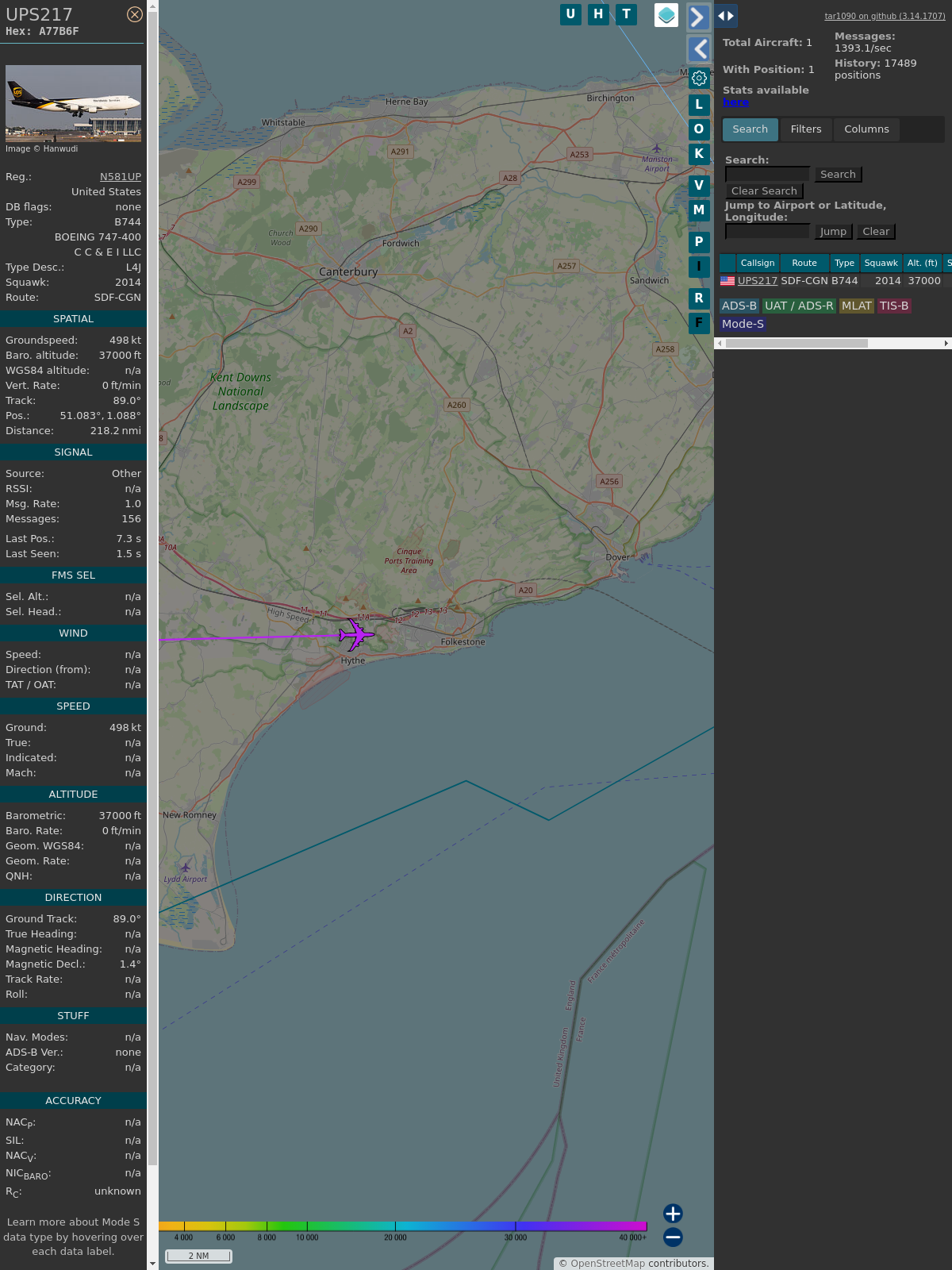Open registration N581UP link
Image resolution: width=952 pixels, height=1270 pixels.
(x=121, y=177)
